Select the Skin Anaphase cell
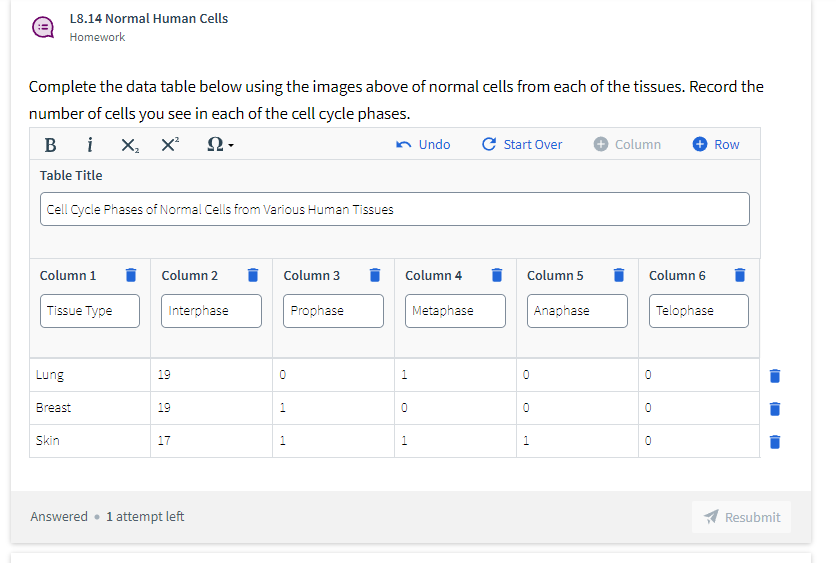 tap(576, 441)
